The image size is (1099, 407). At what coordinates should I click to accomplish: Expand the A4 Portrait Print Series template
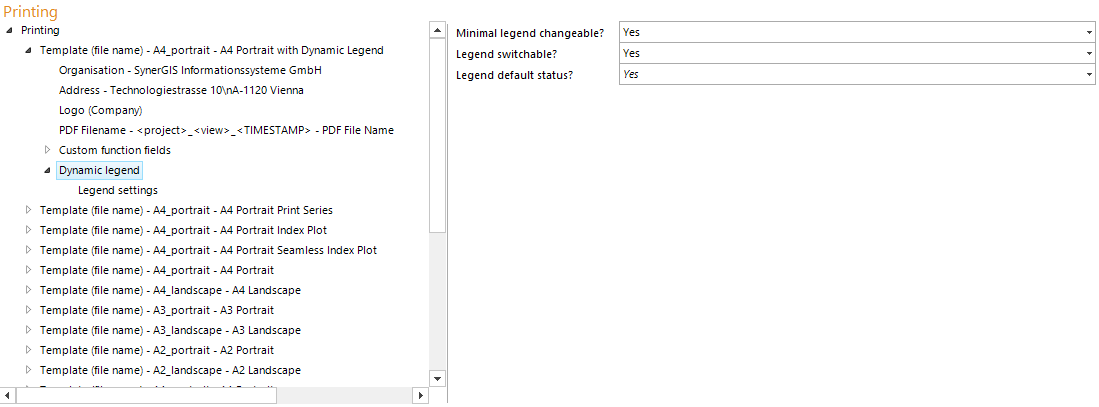28,210
